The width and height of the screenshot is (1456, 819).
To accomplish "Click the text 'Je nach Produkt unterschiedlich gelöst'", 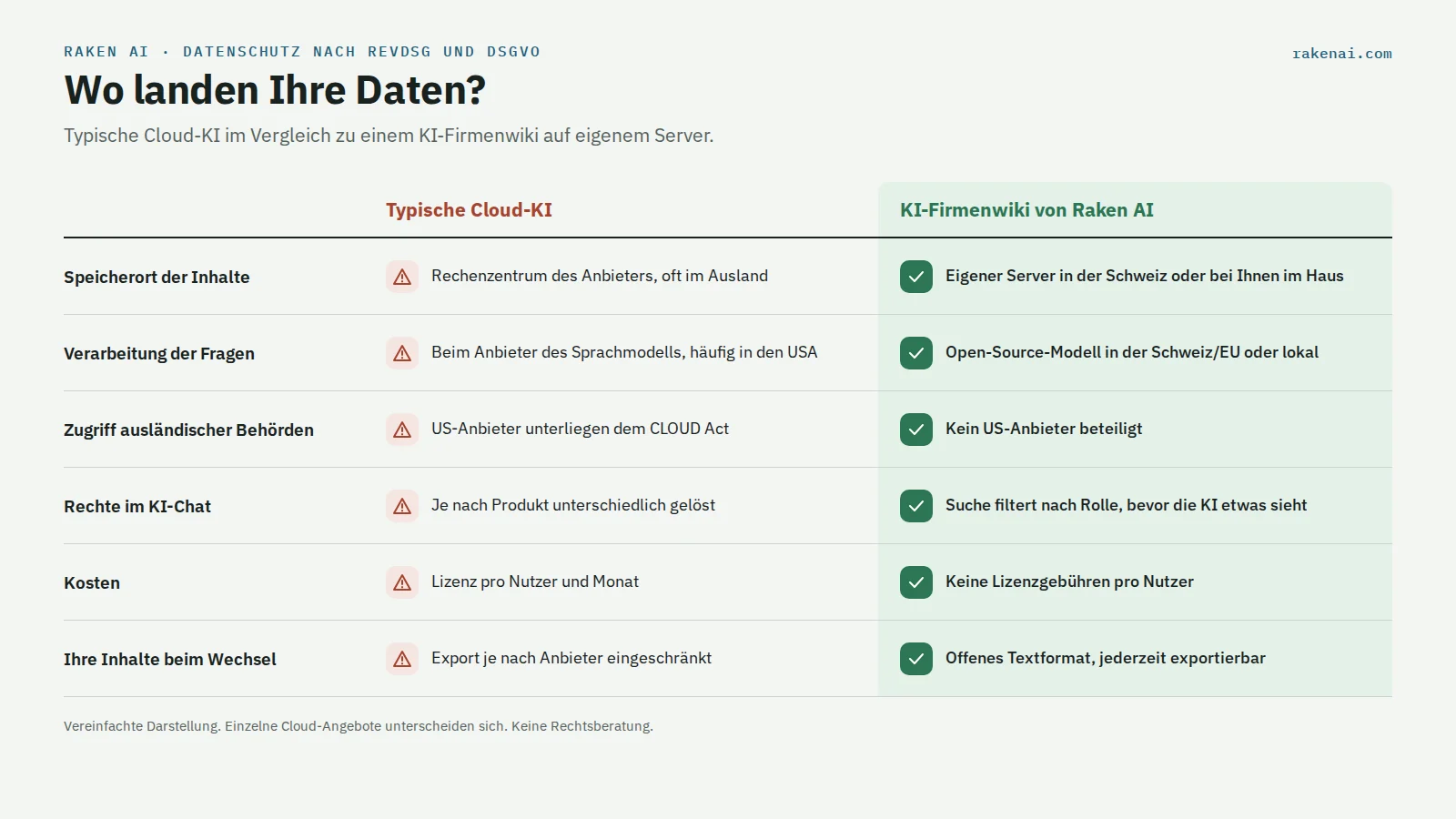I will (x=573, y=505).
